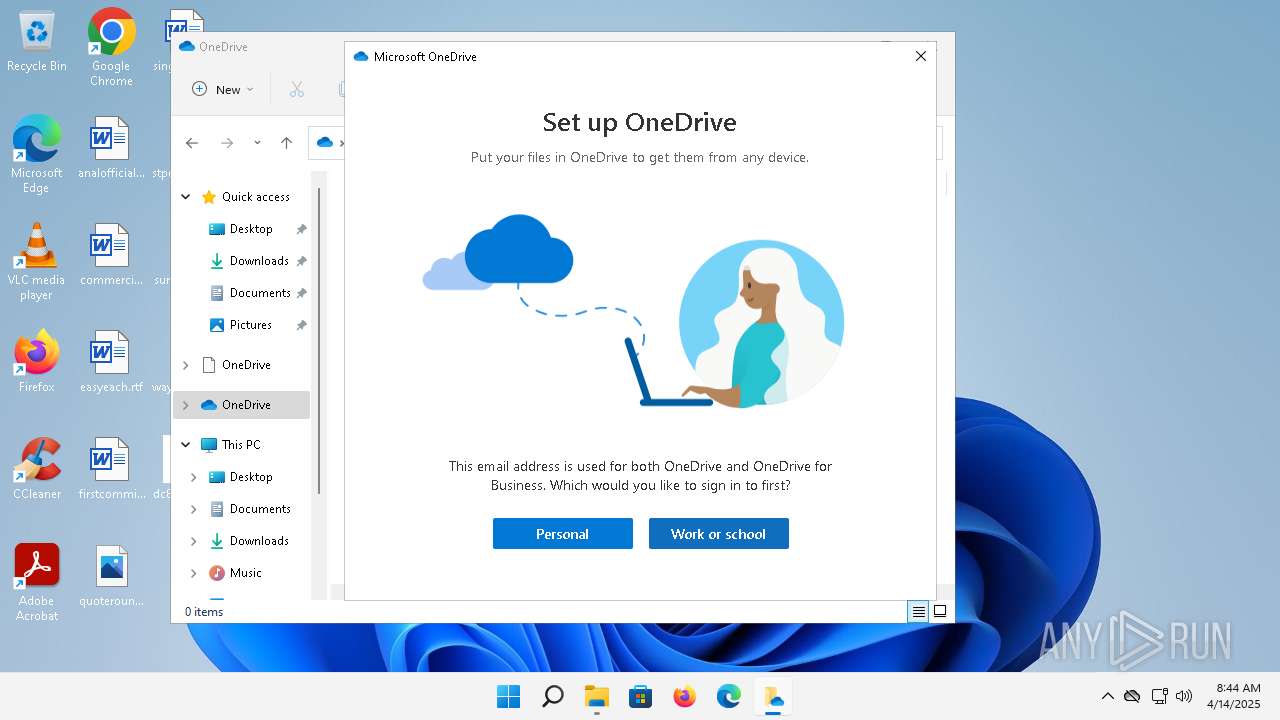Collapse Quick access tree node
Viewport: 1280px width, 720px height.
coord(186,197)
